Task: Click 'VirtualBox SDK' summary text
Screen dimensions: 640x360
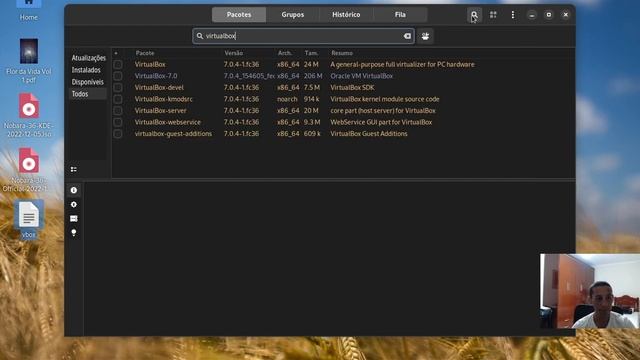Action: (x=352, y=87)
